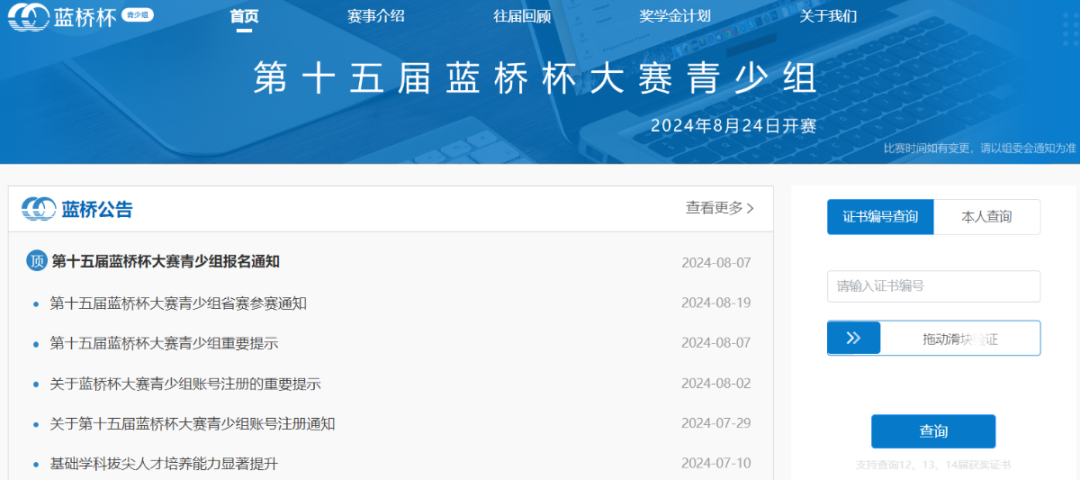Go to 往届回顾 in navigation

[x=521, y=17]
